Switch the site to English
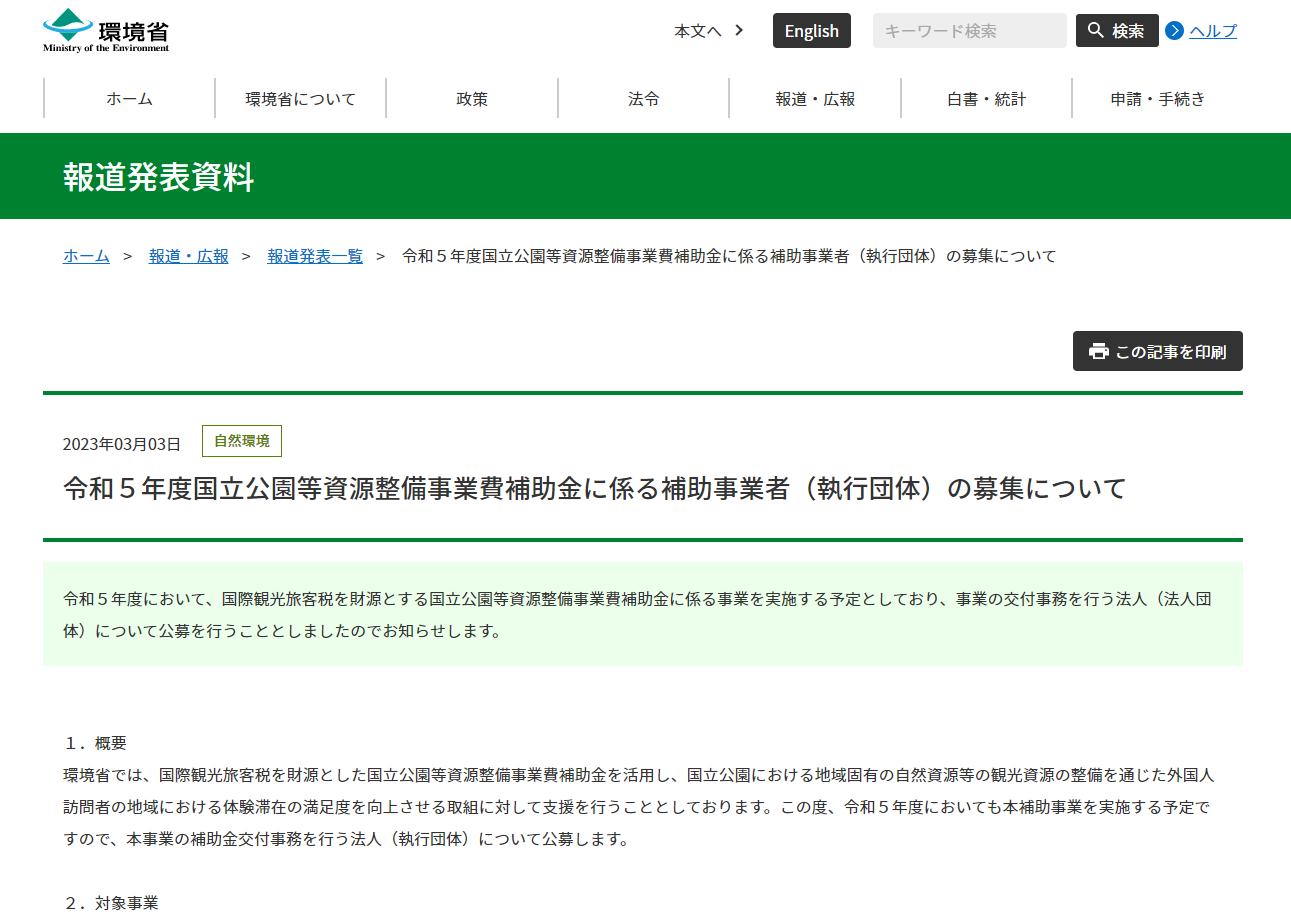This screenshot has width=1291, height=919. [x=811, y=31]
